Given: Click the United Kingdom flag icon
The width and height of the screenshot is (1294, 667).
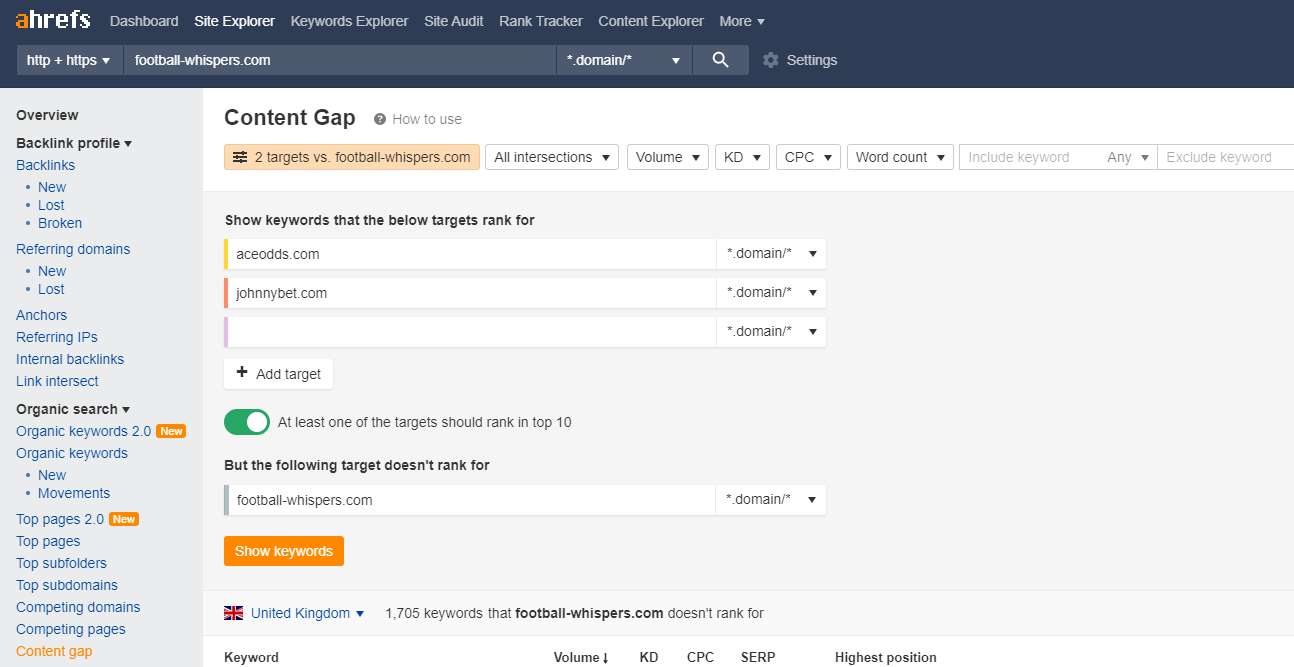Looking at the screenshot, I should [234, 613].
